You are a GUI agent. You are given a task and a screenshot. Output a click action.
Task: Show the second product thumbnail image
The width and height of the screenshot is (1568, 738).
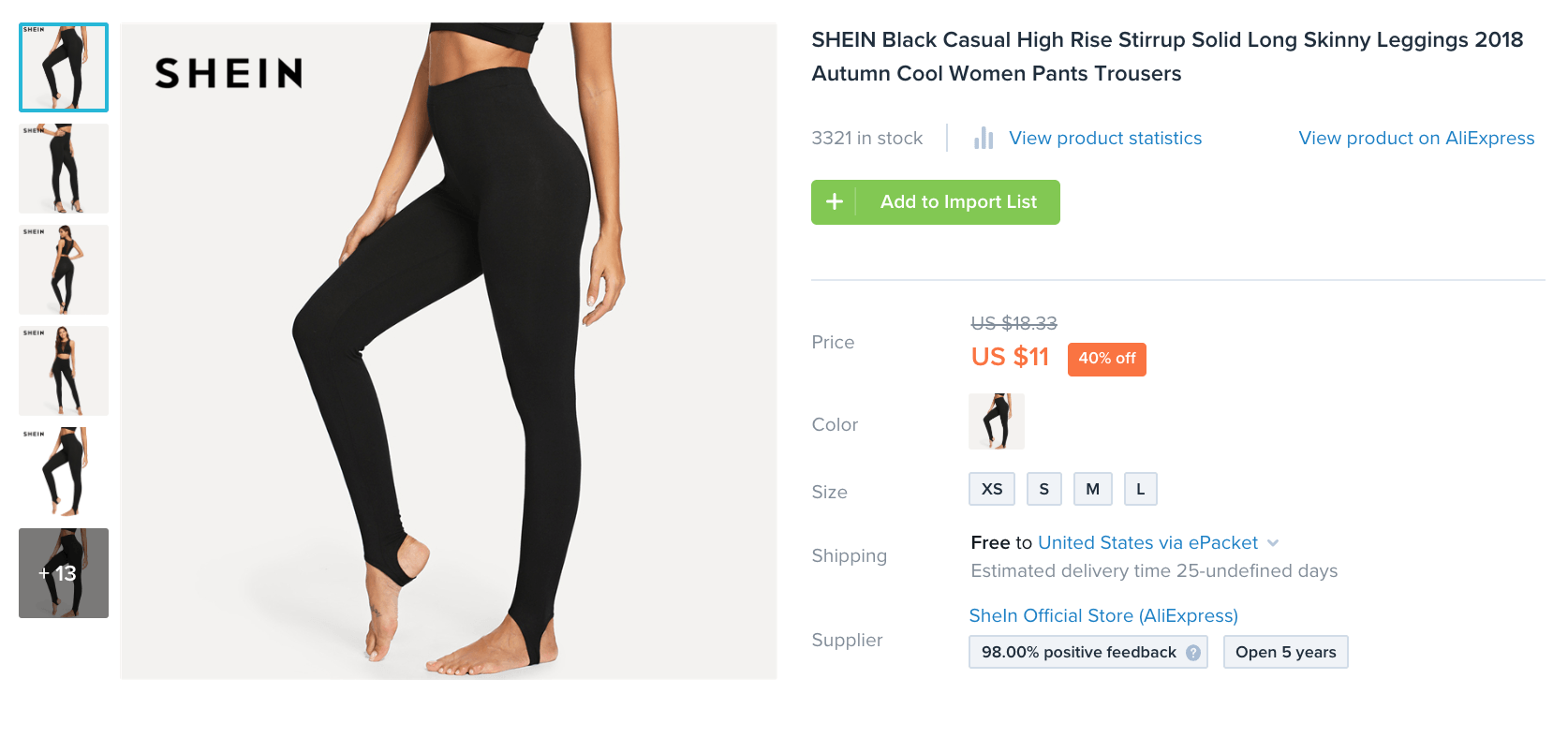click(64, 169)
